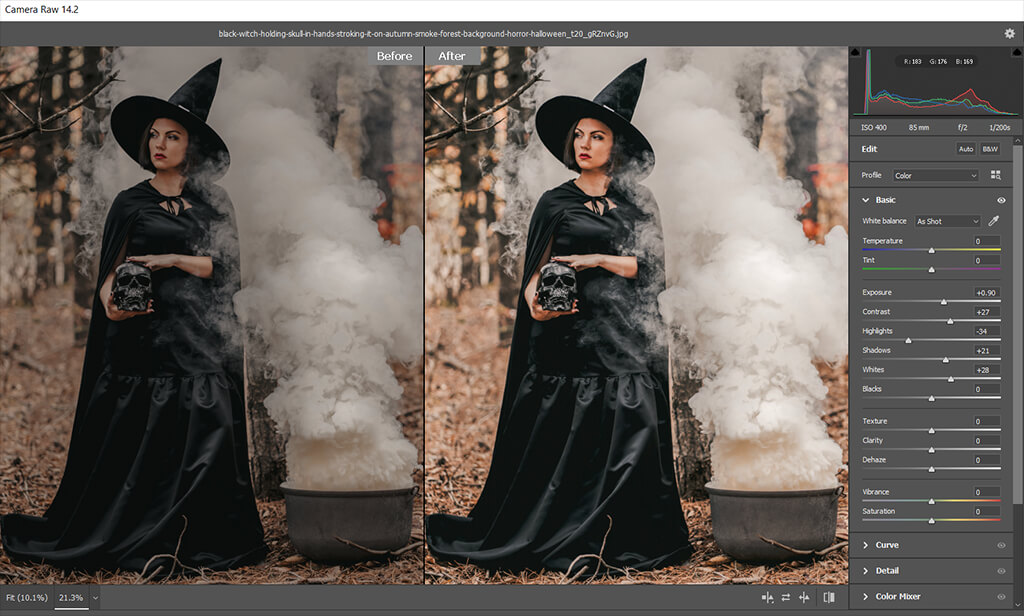Select the White Balance eyedropper tool
The image size is (1024, 616).
(993, 221)
